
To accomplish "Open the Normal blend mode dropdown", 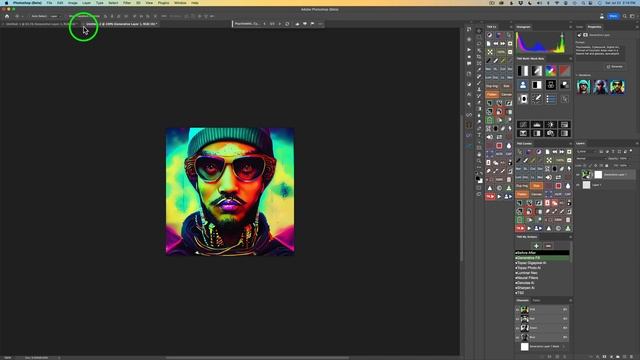I will point(591,159).
